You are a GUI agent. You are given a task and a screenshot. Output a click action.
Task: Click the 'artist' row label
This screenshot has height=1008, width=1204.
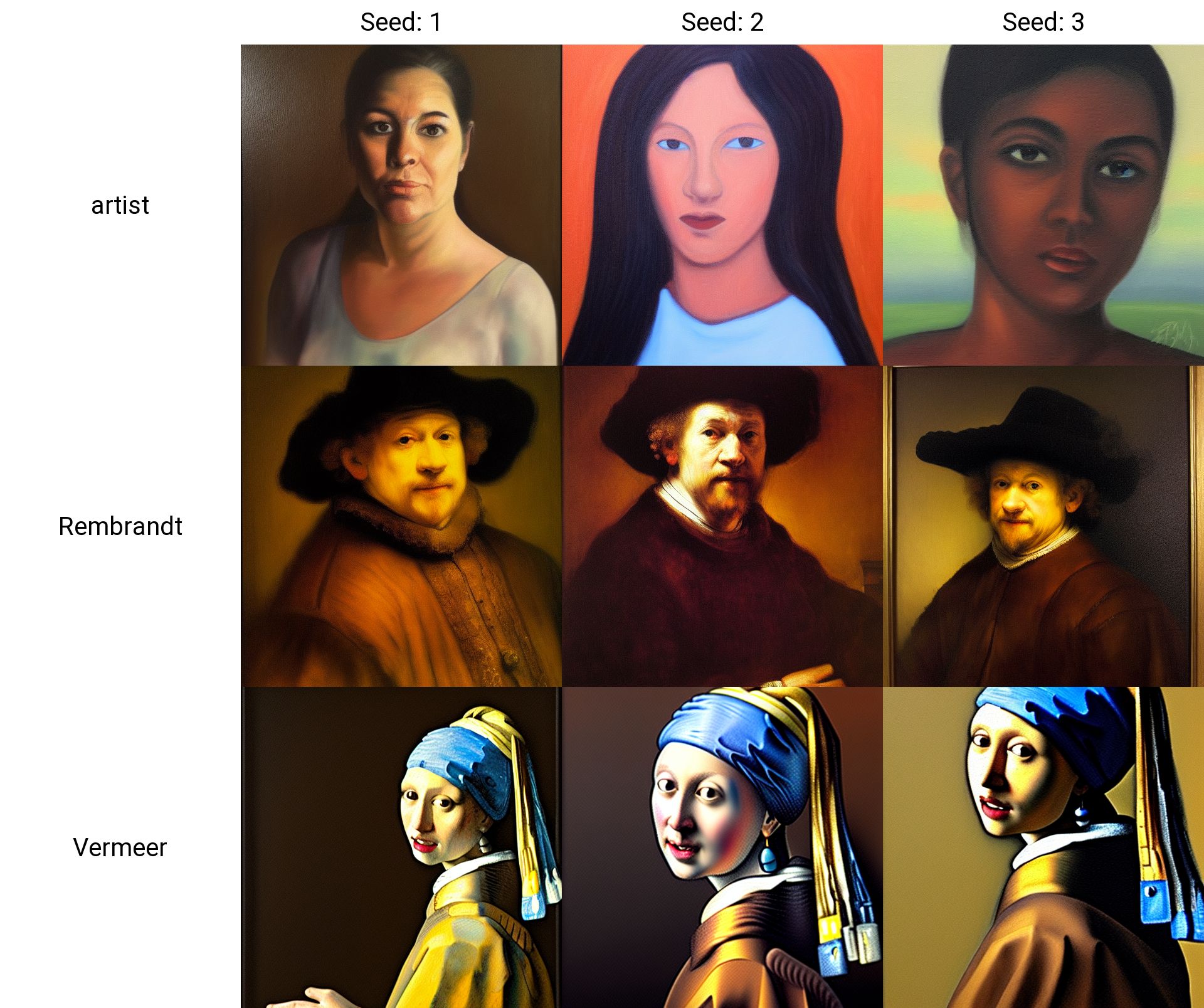tap(120, 206)
